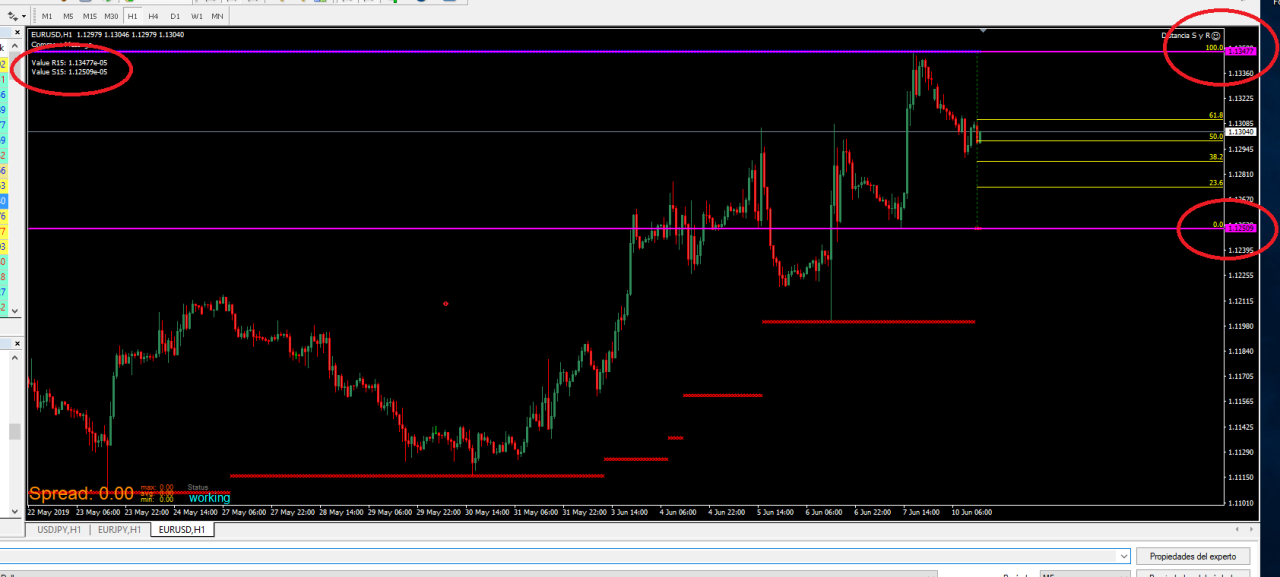1280x577 pixels.
Task: Click the cyan working status label
Action: coord(209,497)
